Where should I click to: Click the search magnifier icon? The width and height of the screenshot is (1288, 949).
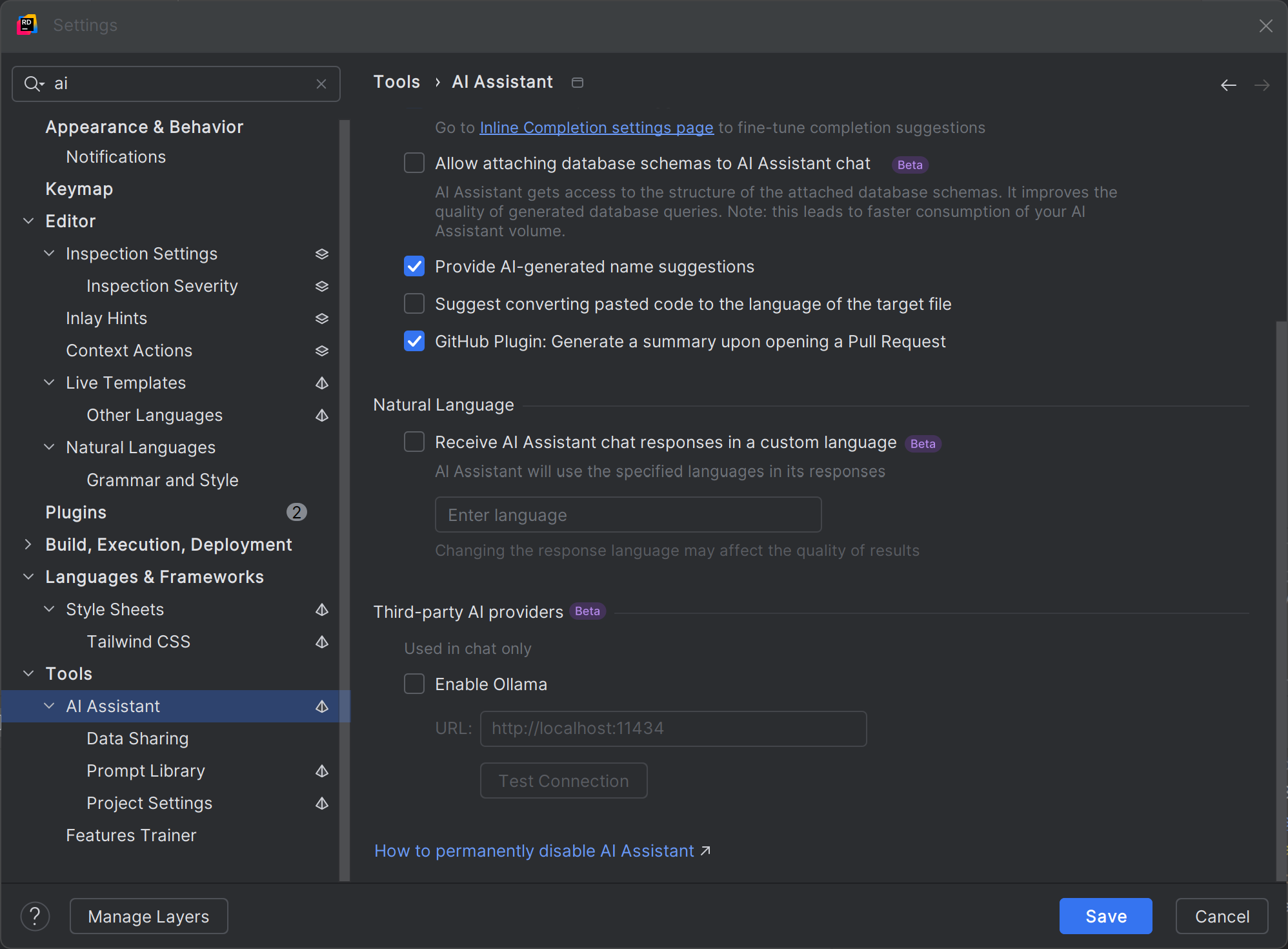(x=33, y=84)
